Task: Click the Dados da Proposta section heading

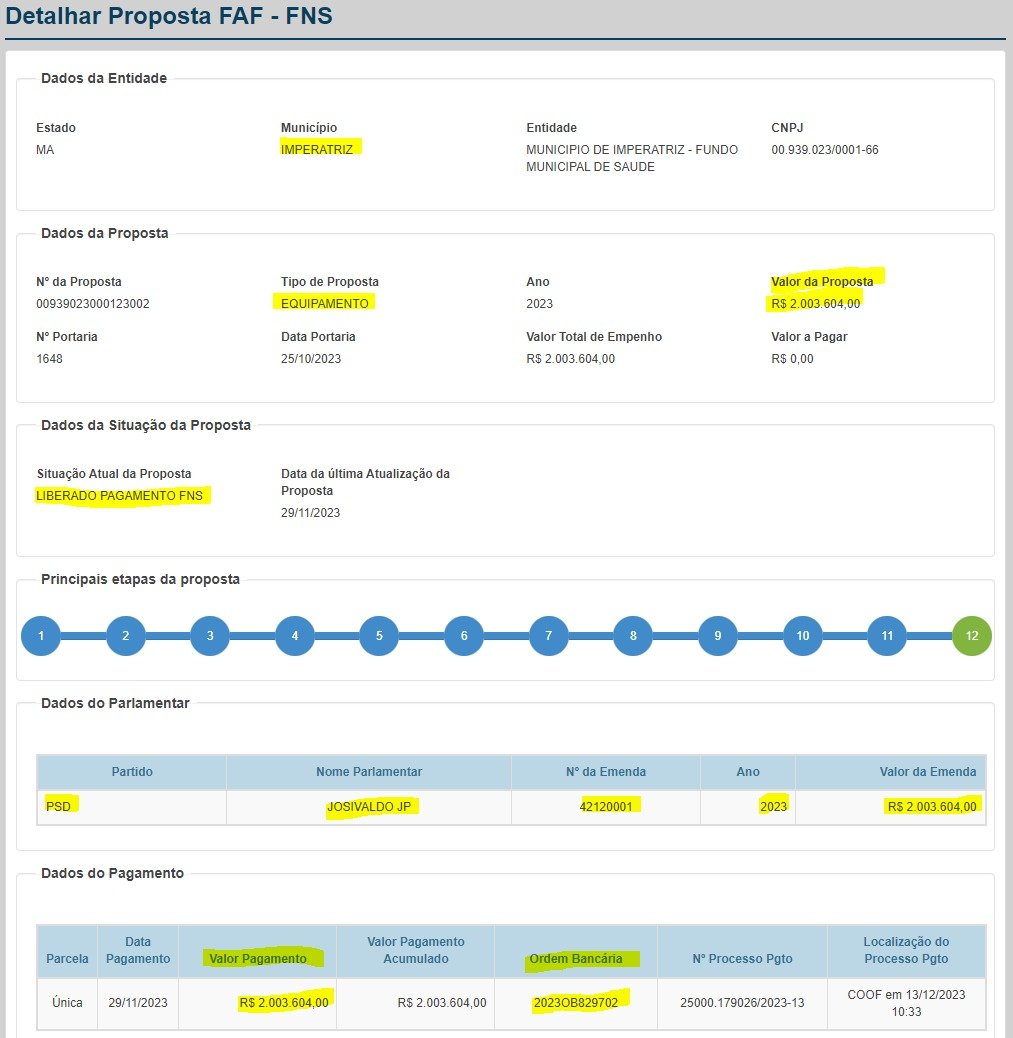Action: click(x=105, y=233)
